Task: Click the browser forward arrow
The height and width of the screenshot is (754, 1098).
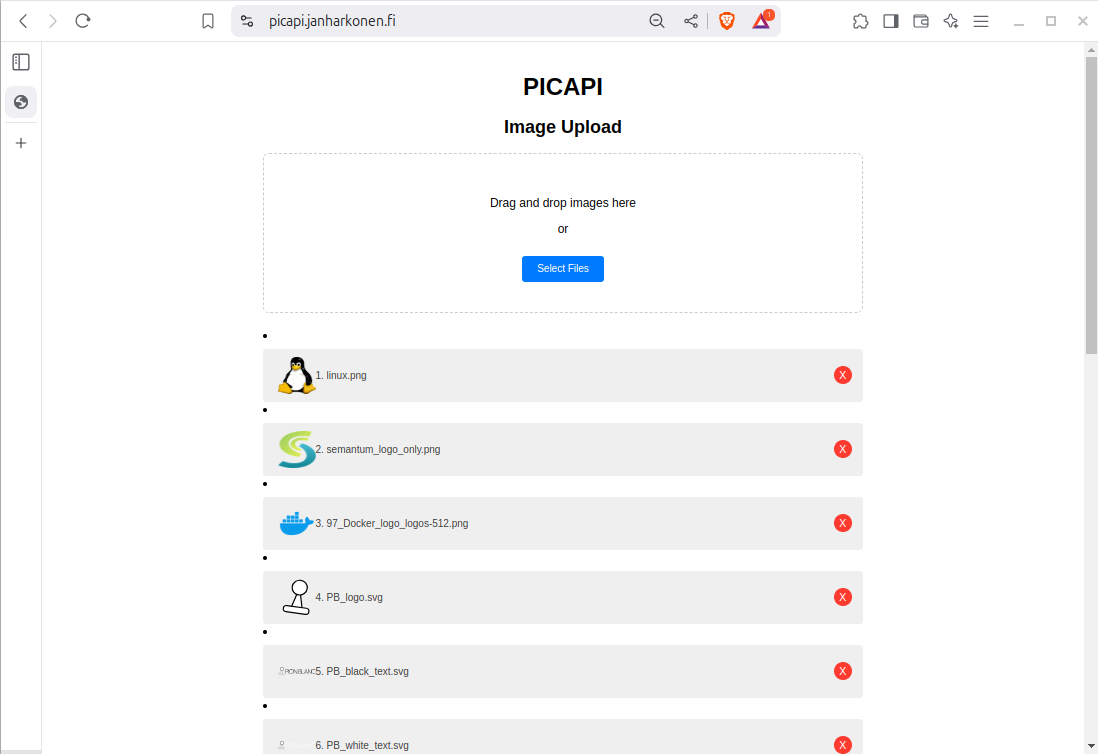Action: (53, 21)
